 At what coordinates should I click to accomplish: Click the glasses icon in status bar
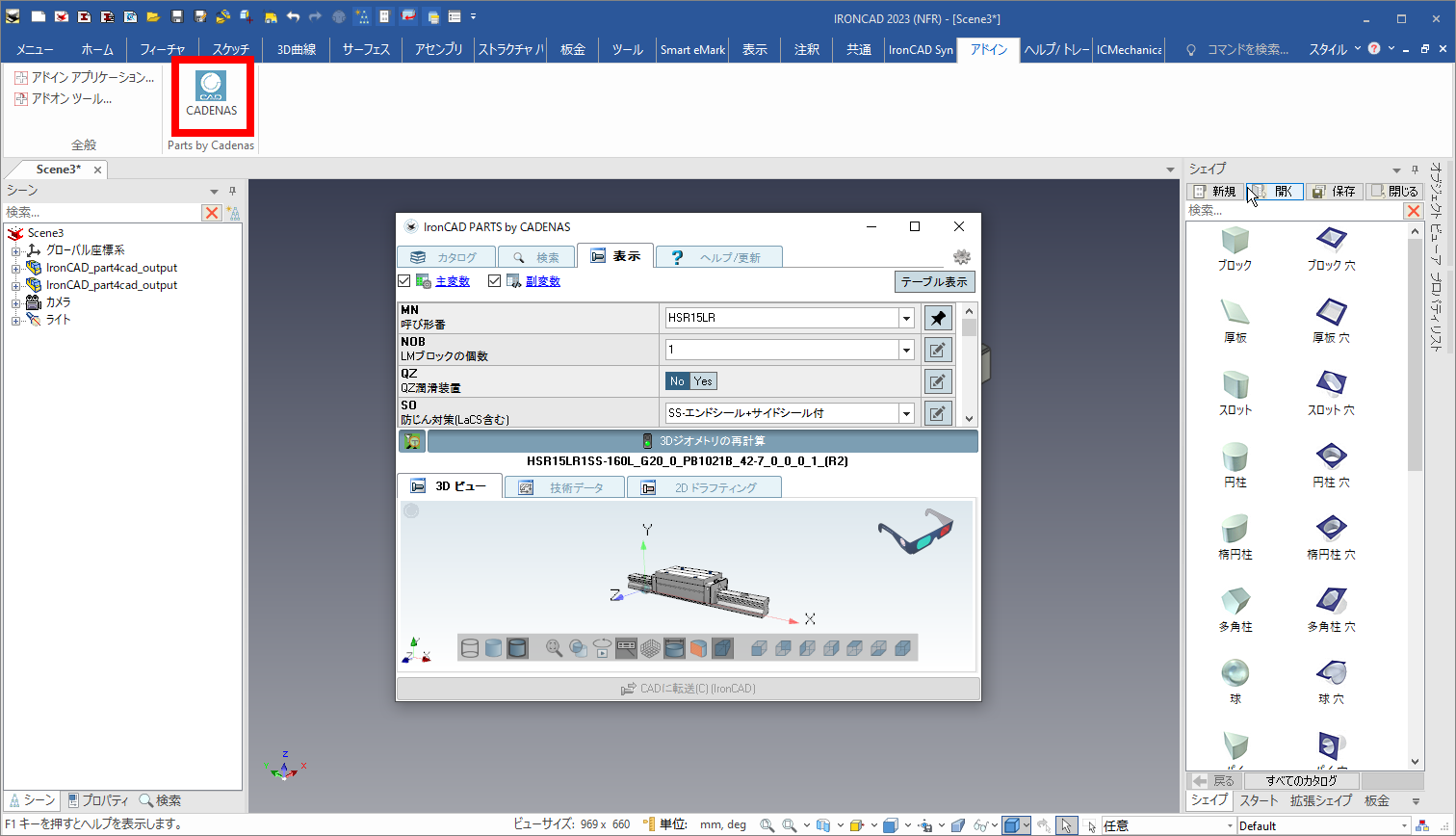point(980,825)
